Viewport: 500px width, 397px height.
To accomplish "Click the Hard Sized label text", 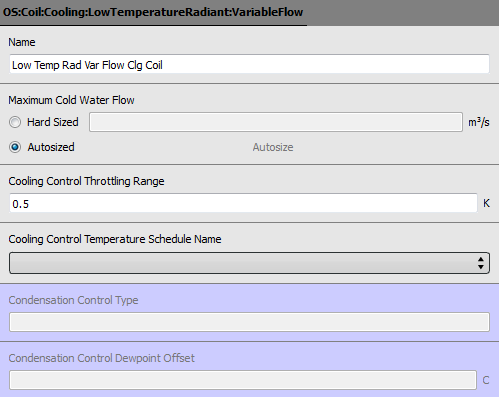I will 53,122.
